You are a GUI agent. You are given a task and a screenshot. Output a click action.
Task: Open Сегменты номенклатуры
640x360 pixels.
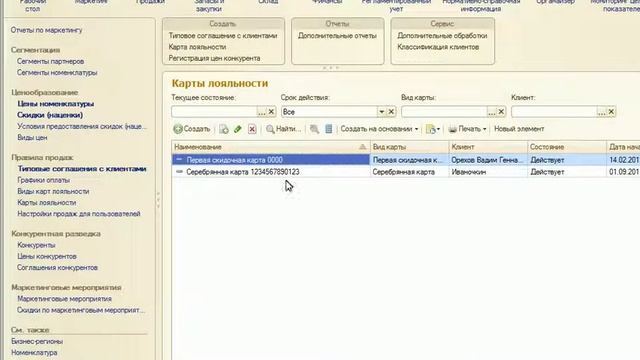[x=57, y=73]
